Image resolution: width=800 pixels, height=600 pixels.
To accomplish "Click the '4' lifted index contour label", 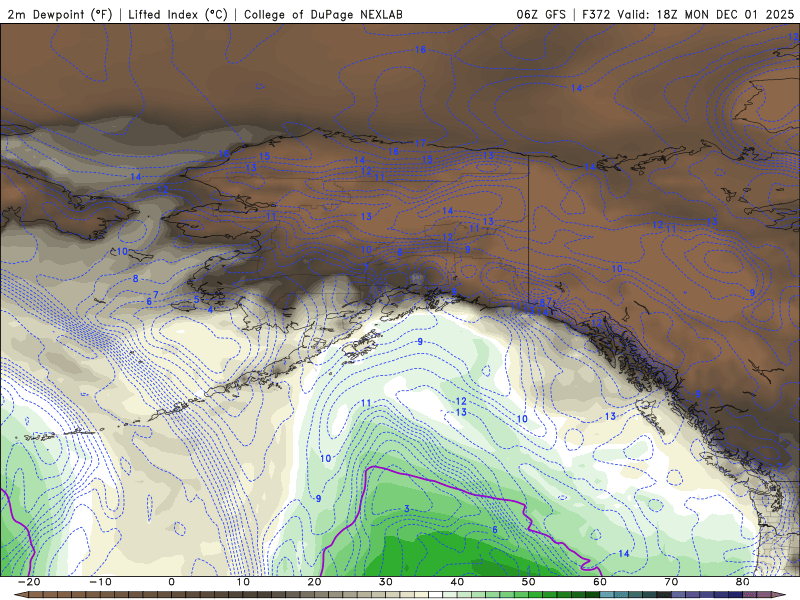I will point(210,309).
